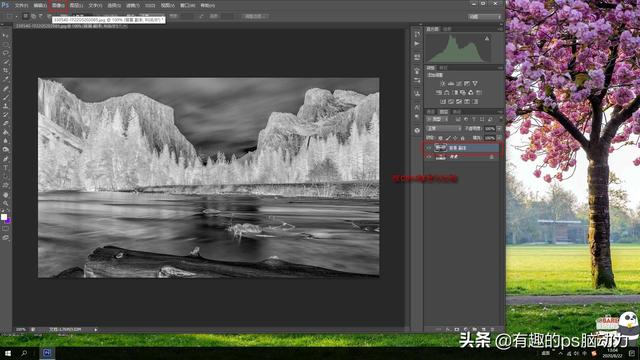Select the Pen tool
This screenshot has width=640, height=360.
[x=6, y=158]
